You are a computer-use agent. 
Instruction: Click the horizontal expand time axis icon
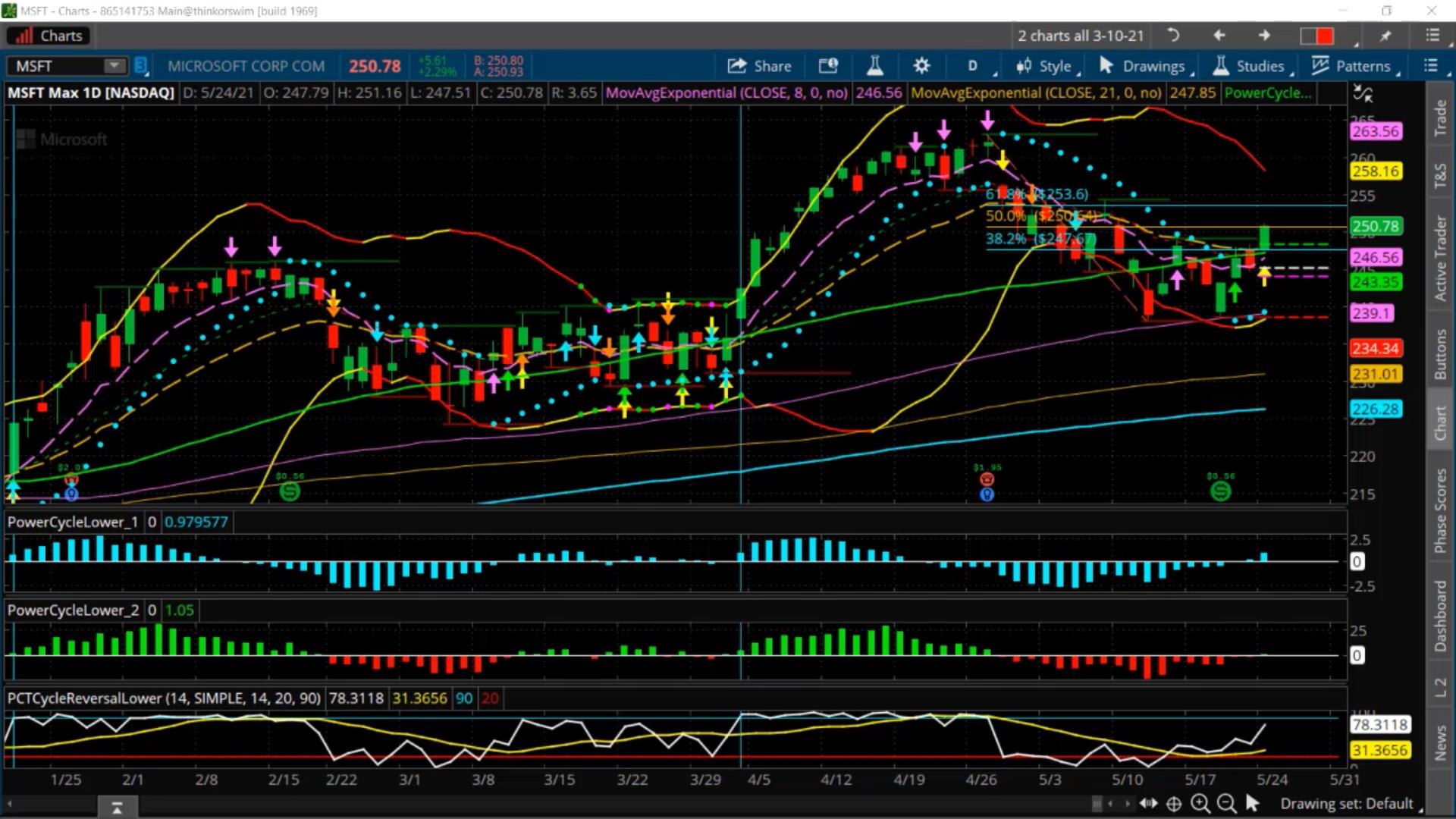pos(1148,803)
